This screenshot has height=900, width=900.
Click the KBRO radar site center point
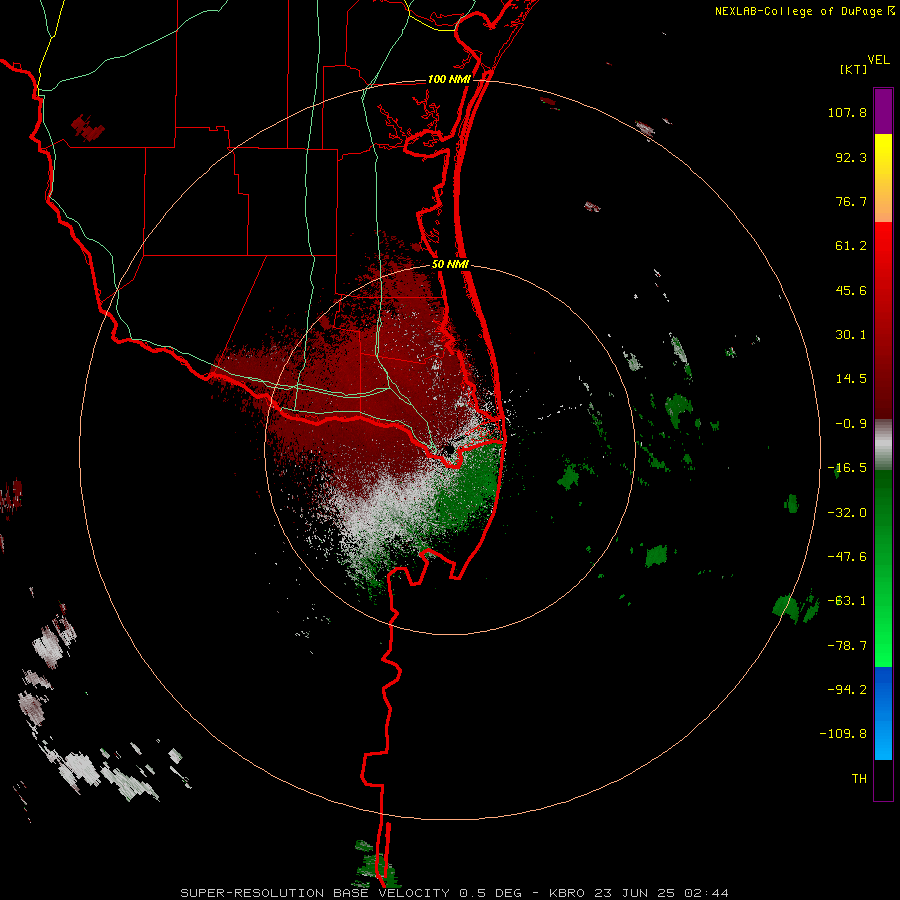pos(448,450)
